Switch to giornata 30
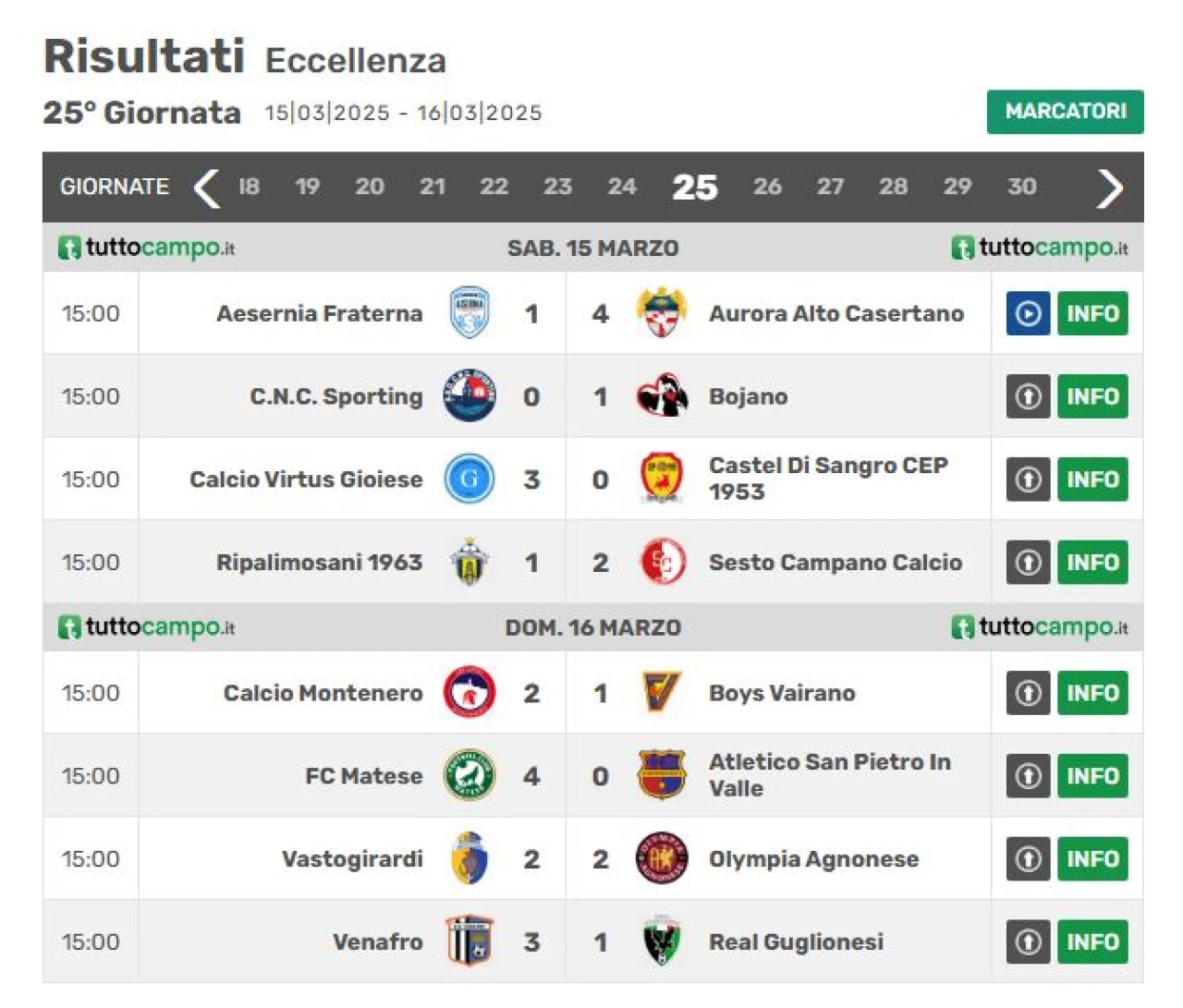Screen dimensions: 1183x1008 click(x=1021, y=187)
